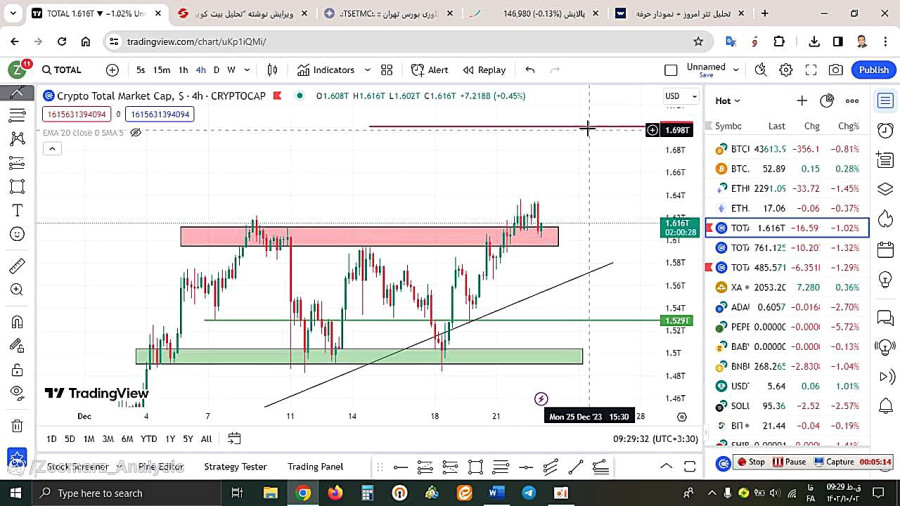Open the Unnamed layout dropdown arrow
Image resolution: width=900 pixels, height=506 pixels.
(x=736, y=70)
